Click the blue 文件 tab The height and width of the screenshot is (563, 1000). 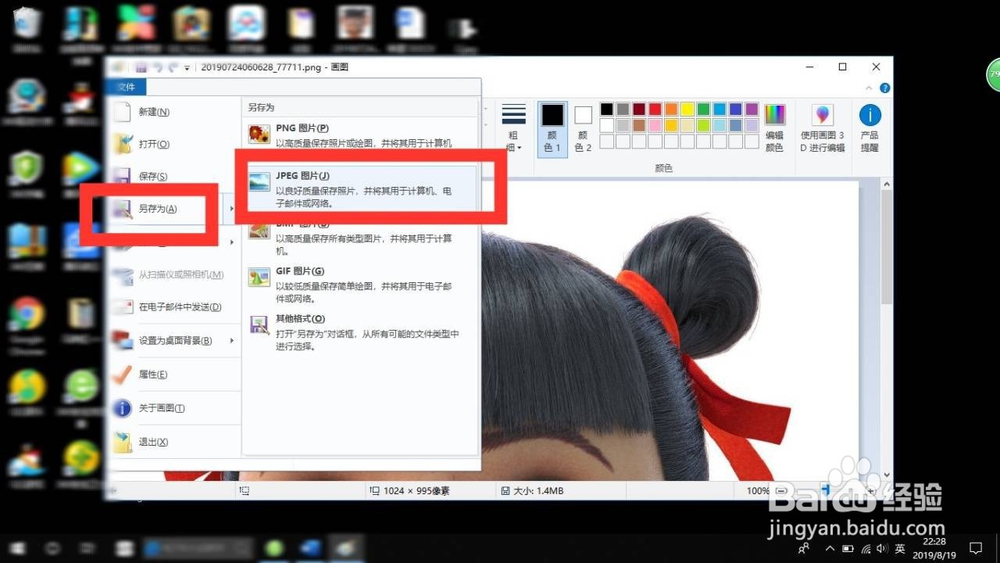click(x=126, y=87)
